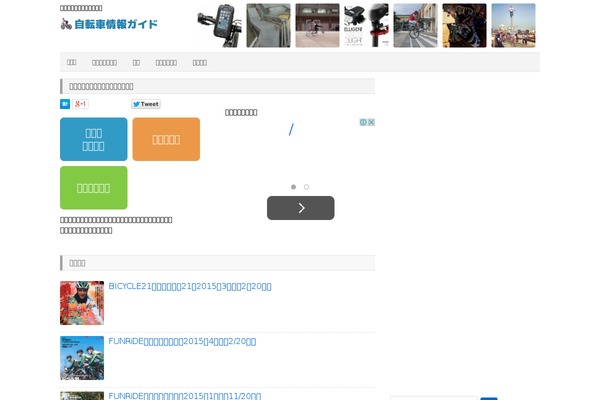Image resolution: width=600 pixels, height=400 pixels.
Task: Select the fourth navigation menu item
Action: point(166,62)
